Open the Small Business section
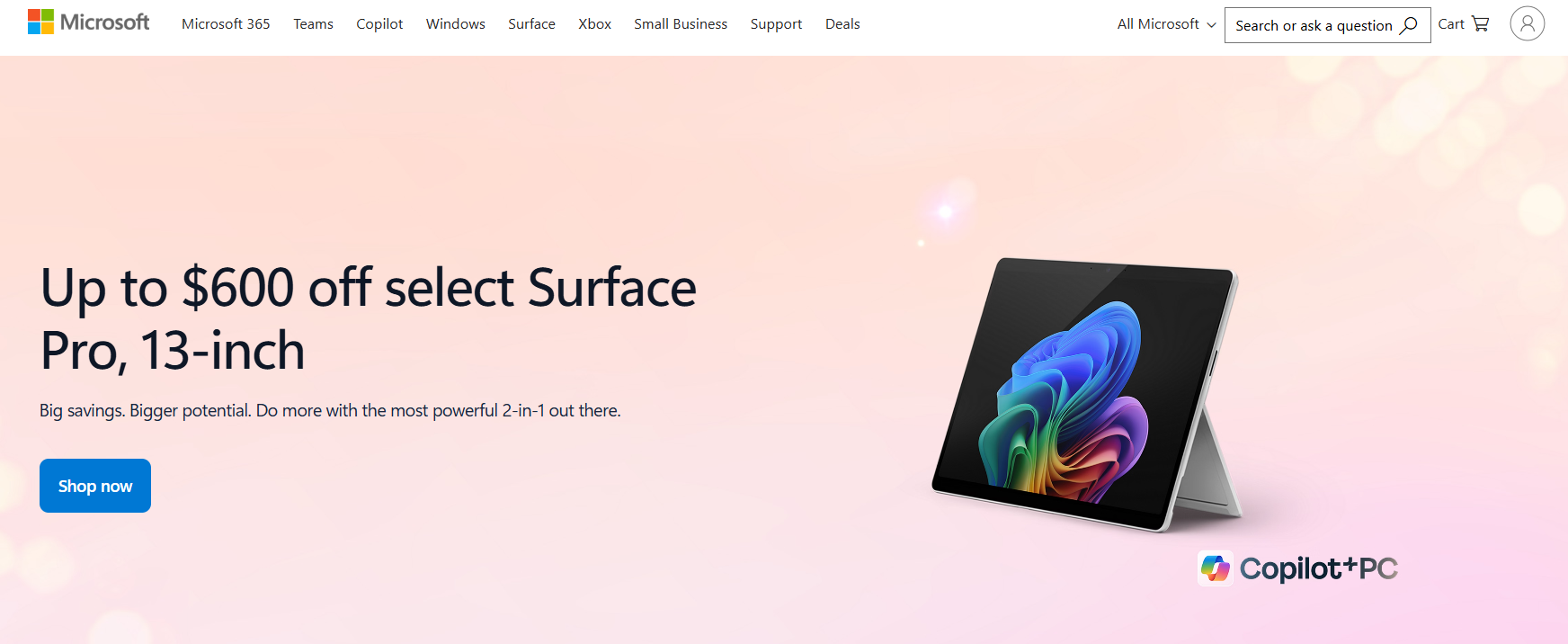The width and height of the screenshot is (1568, 644). coord(681,24)
